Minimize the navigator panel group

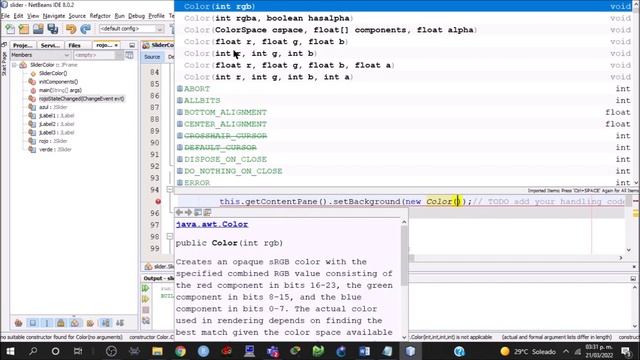click(x=132, y=45)
